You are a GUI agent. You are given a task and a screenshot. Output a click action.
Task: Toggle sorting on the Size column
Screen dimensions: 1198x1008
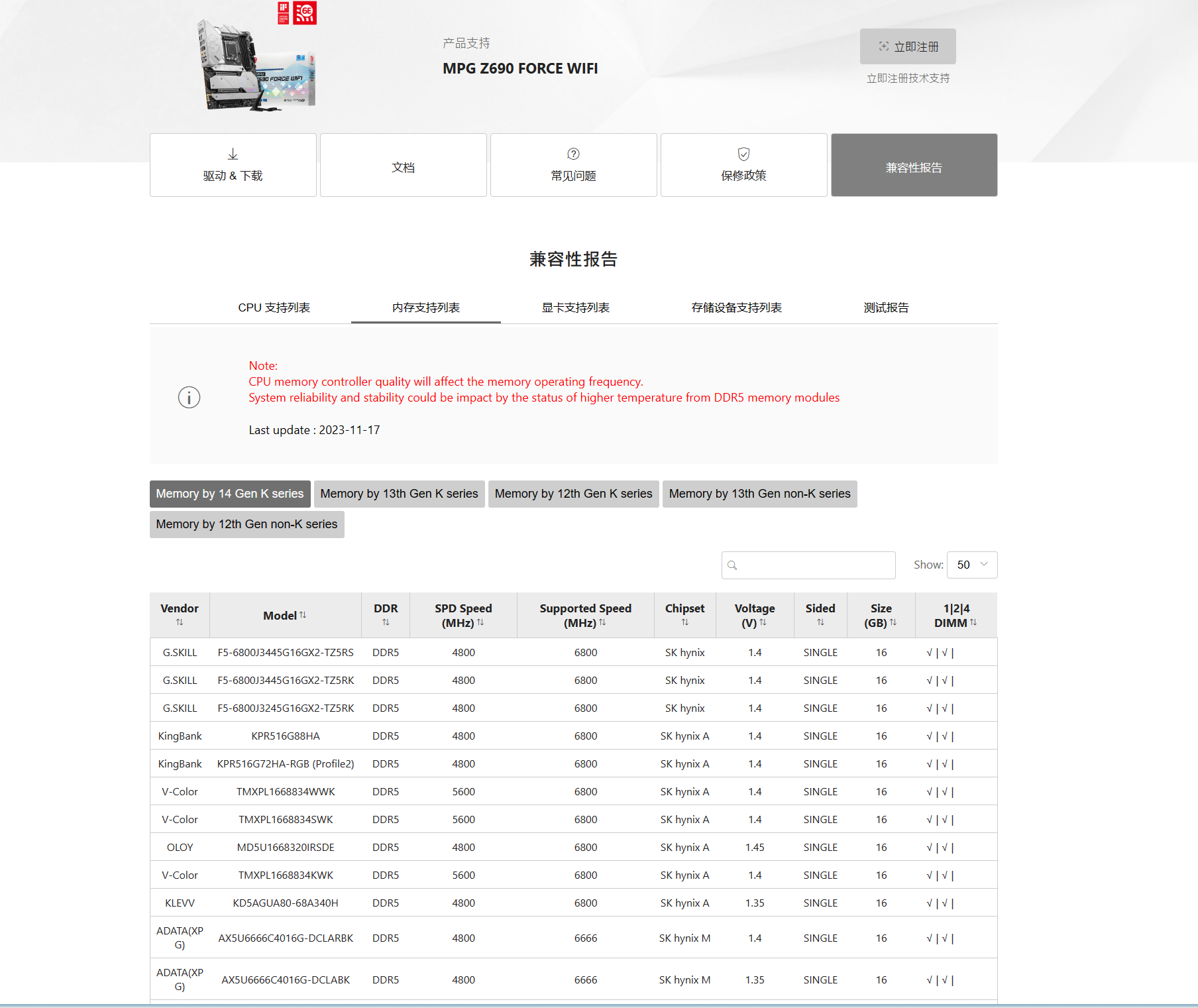pyautogui.click(x=893, y=623)
